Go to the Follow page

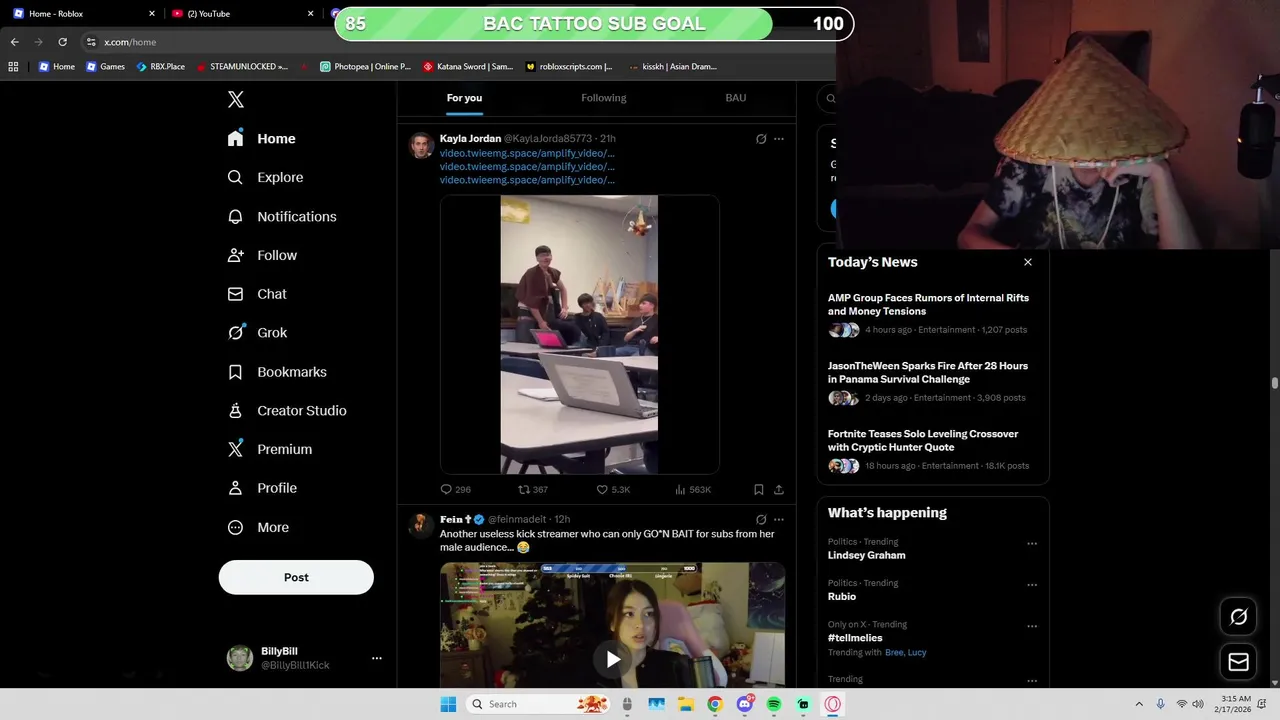click(262, 255)
